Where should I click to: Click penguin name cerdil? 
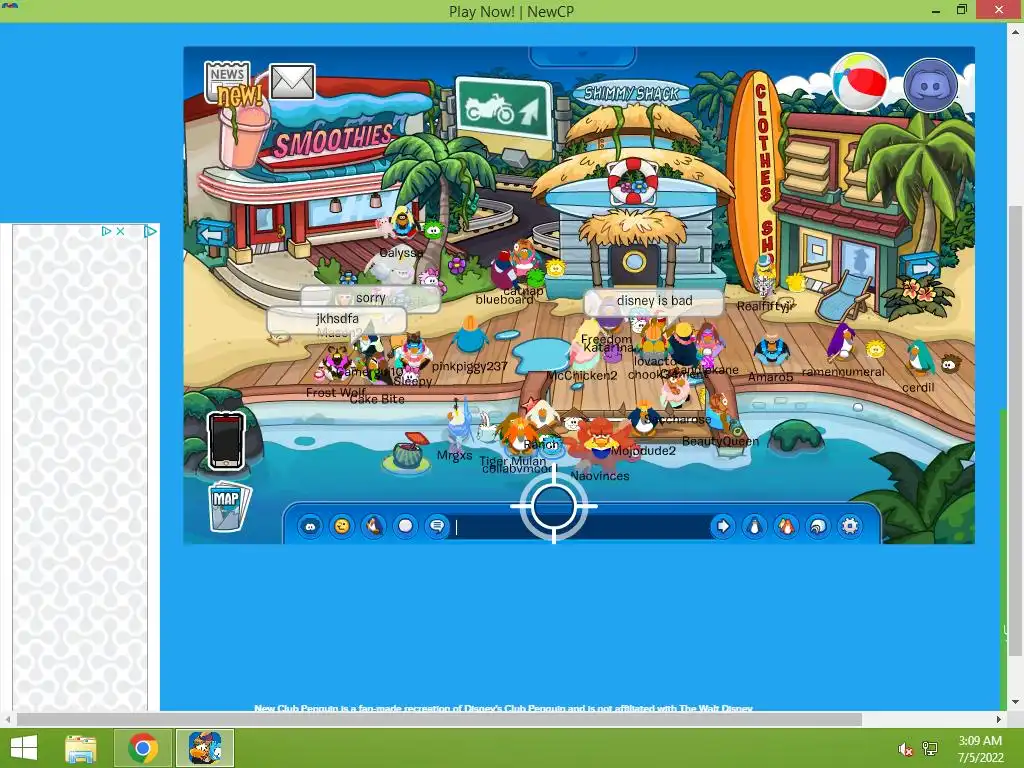(918, 387)
